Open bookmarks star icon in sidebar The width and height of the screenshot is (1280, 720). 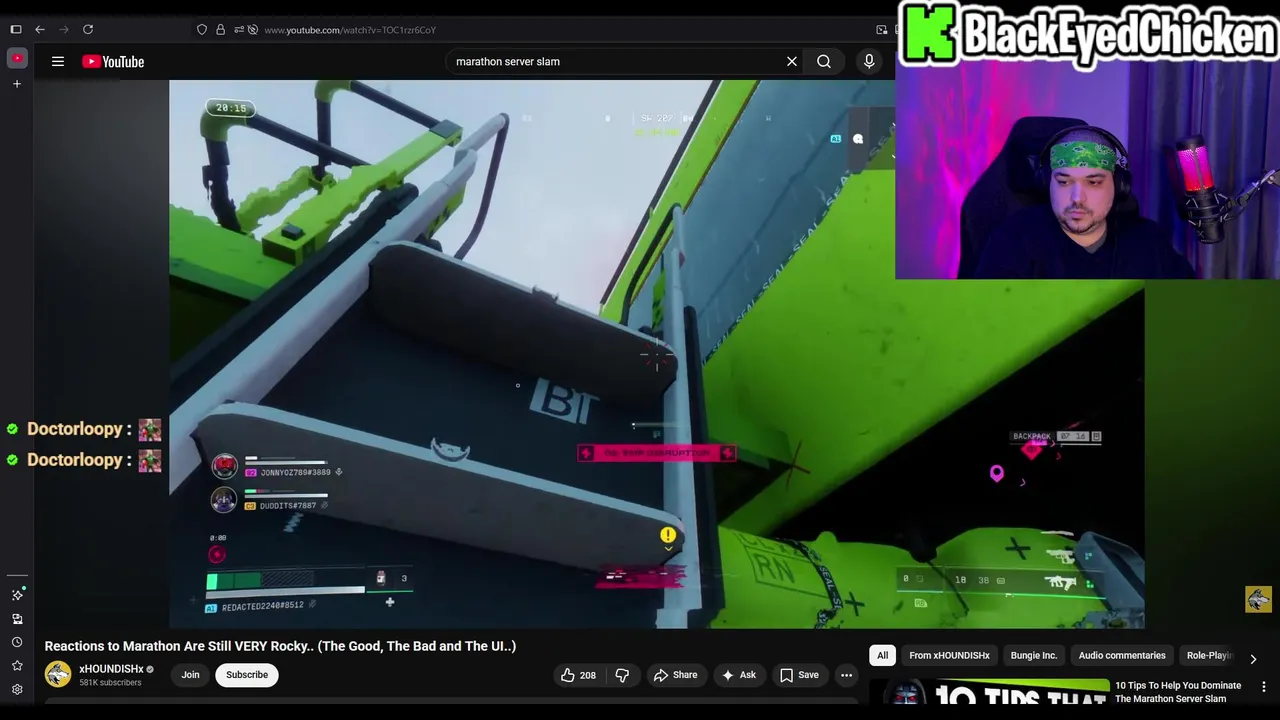17,666
